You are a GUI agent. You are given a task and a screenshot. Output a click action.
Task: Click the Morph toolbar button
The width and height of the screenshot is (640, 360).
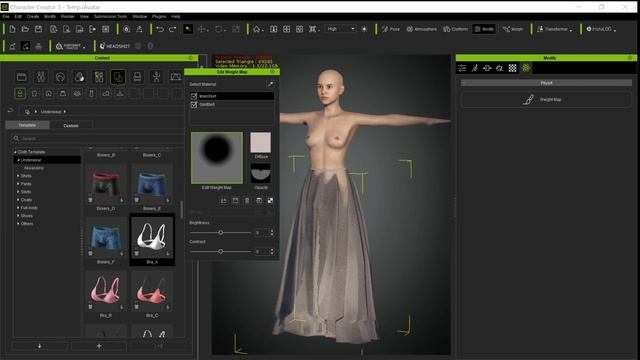pos(513,29)
